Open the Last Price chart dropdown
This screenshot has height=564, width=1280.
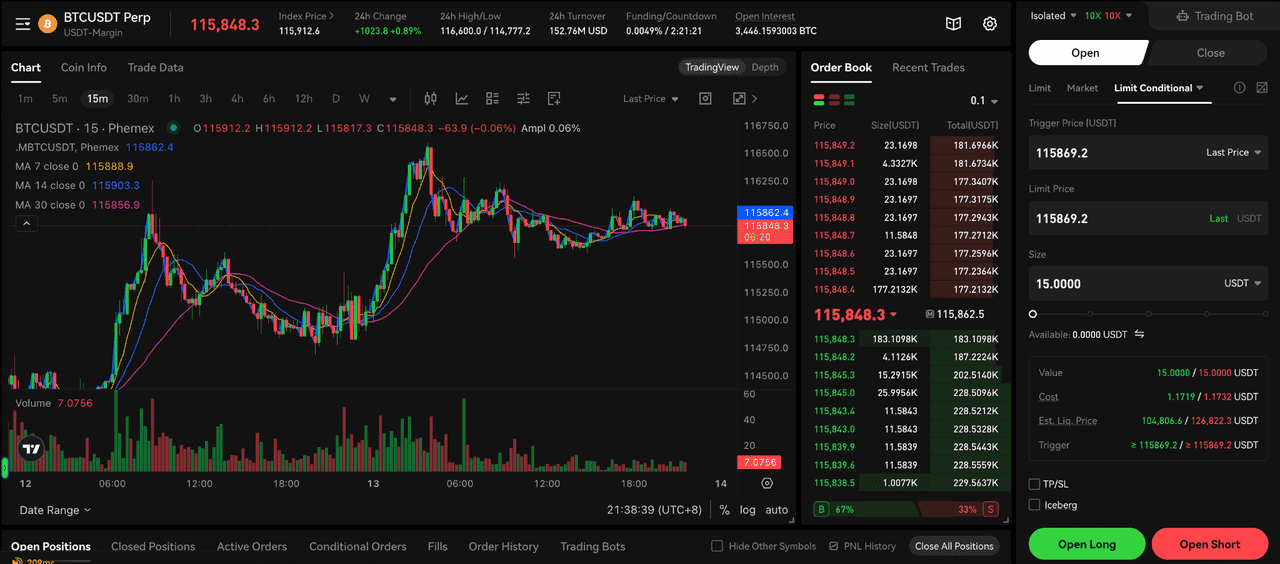tap(651, 99)
